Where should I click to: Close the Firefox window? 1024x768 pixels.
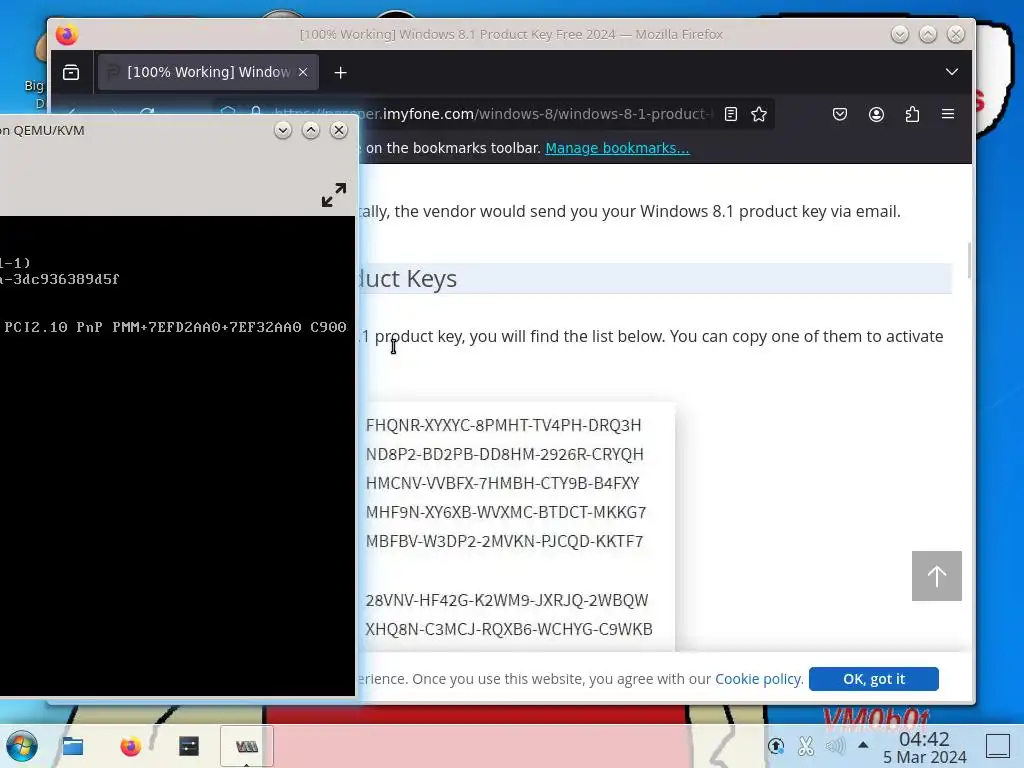click(x=956, y=34)
